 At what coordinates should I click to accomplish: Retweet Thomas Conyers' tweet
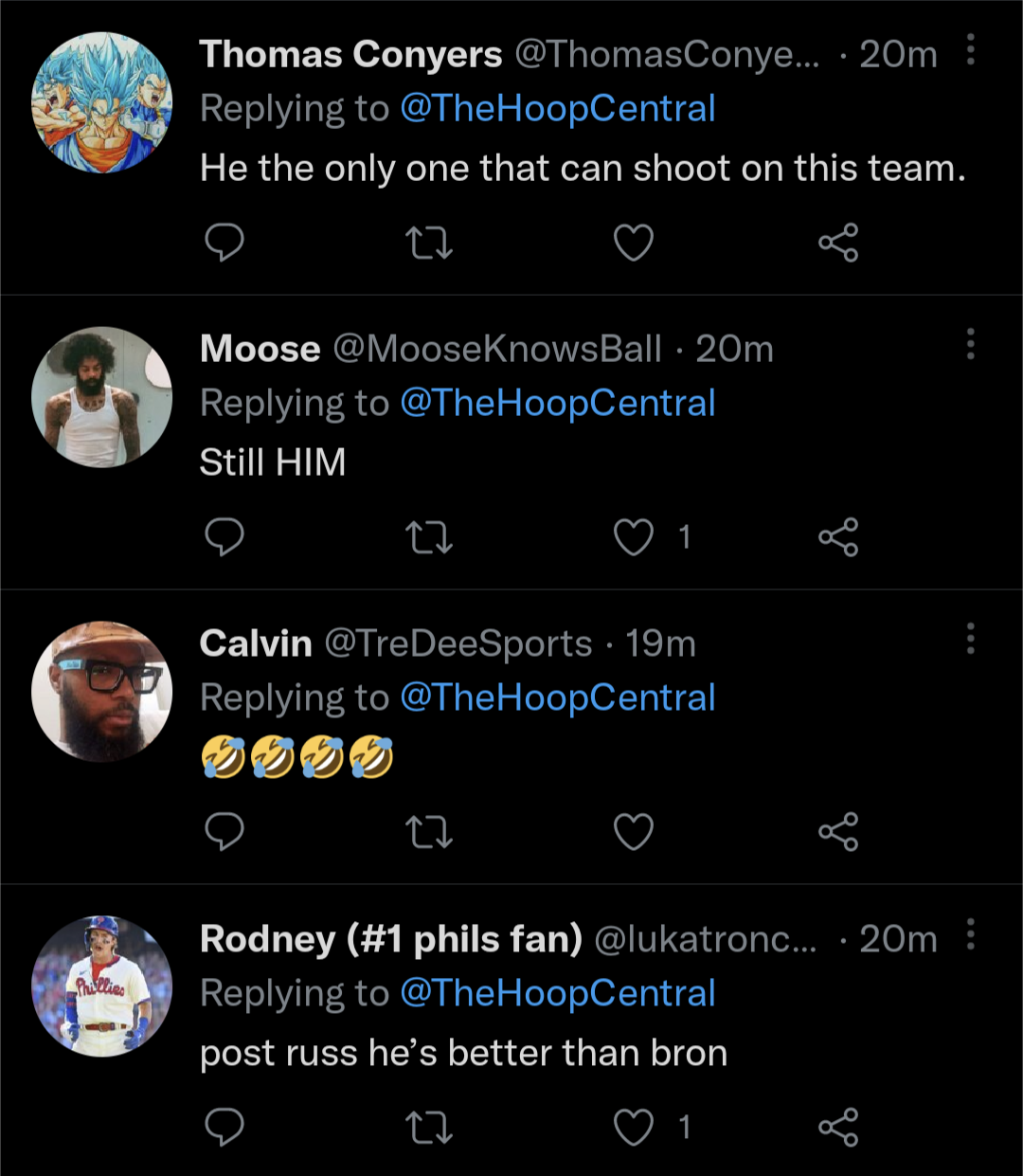point(429,243)
